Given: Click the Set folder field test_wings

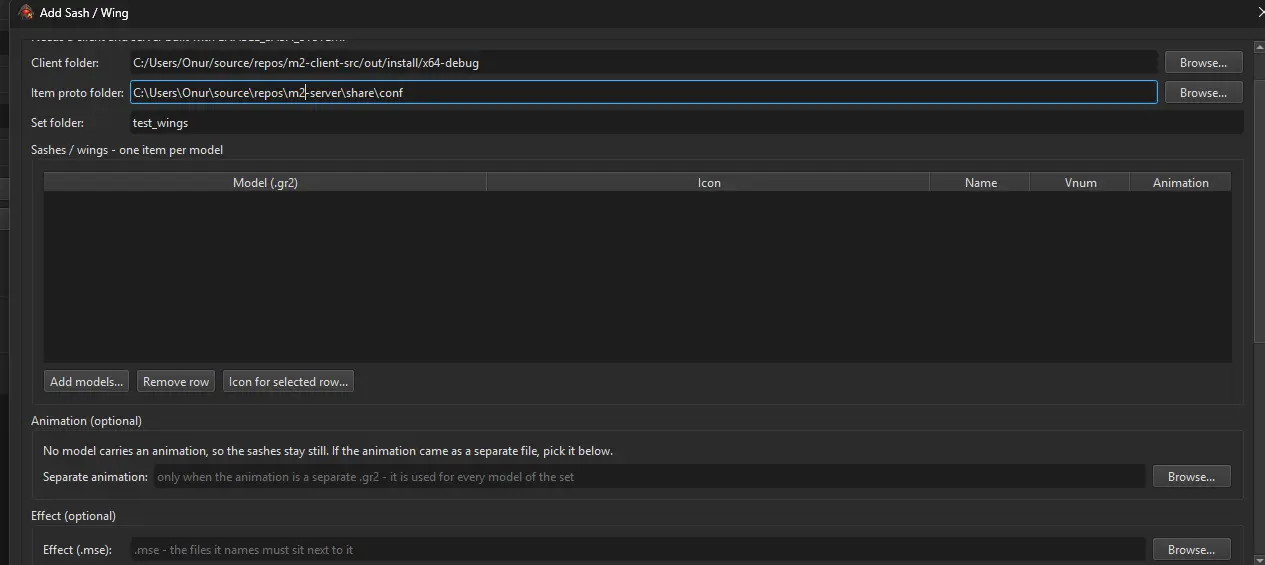Looking at the screenshot, I should [686, 123].
